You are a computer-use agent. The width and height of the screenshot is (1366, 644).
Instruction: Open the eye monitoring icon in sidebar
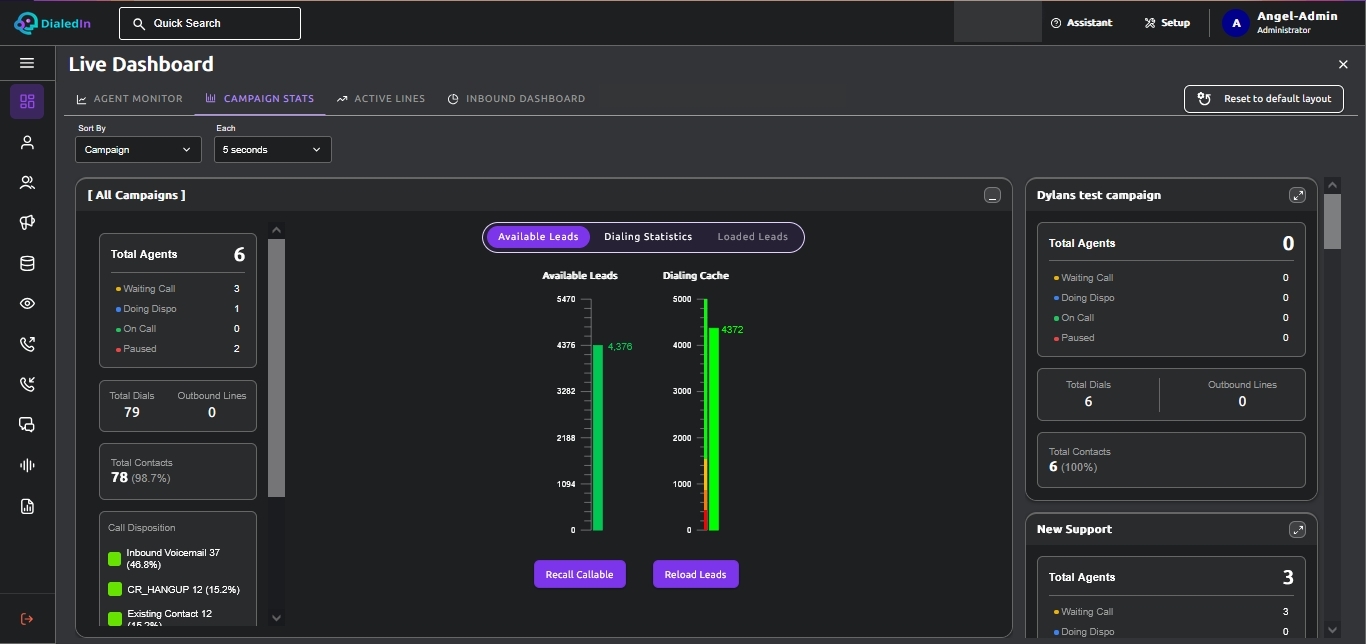click(x=27, y=304)
